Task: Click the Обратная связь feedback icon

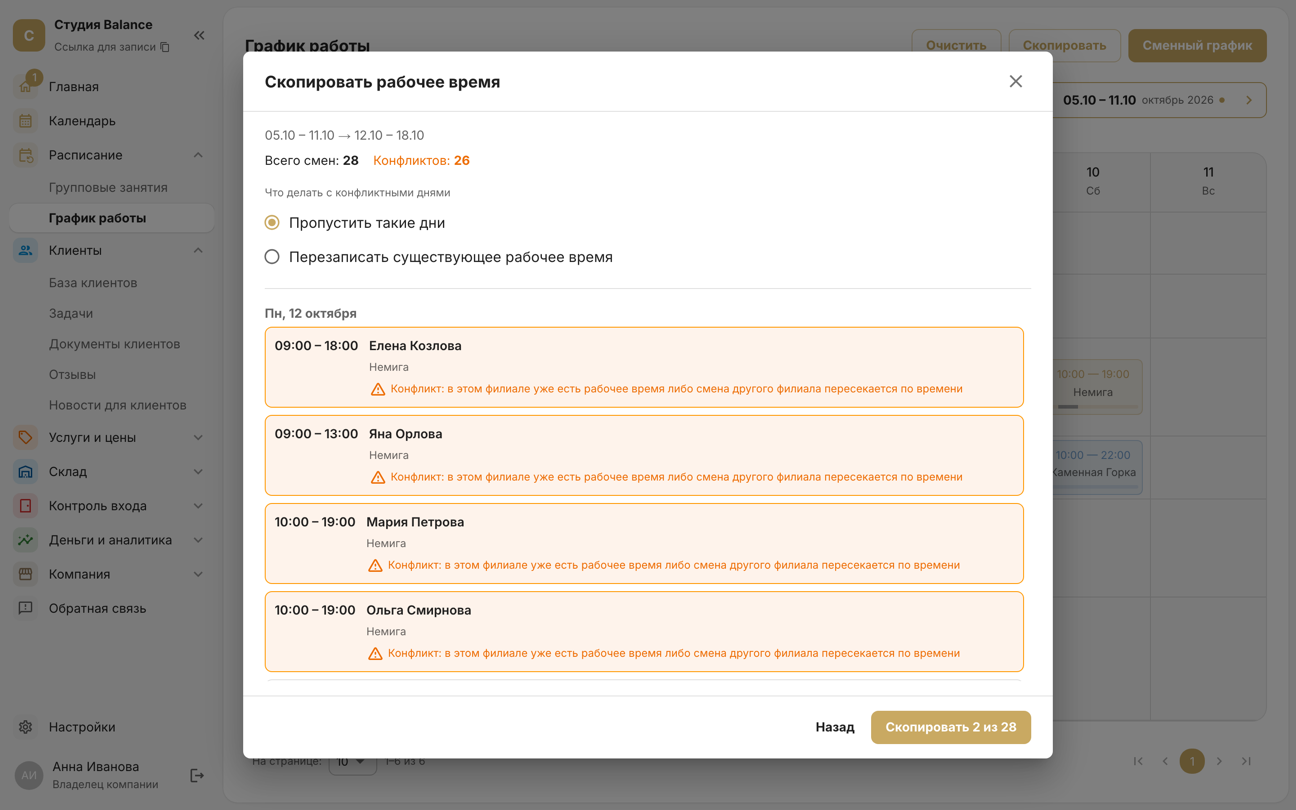Action: coord(26,608)
